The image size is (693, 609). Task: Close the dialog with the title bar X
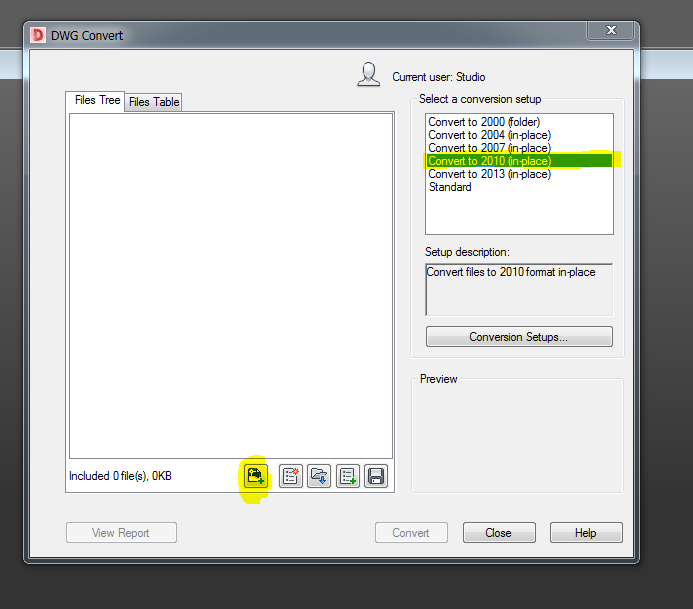[x=610, y=30]
